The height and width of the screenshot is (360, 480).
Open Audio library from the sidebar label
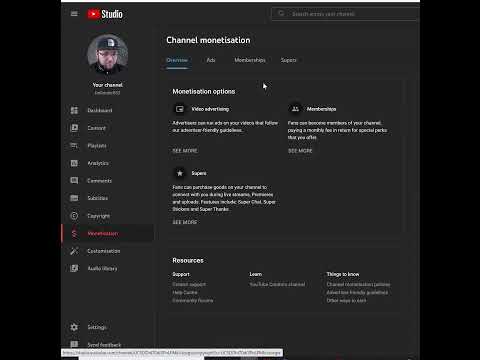tap(102, 268)
